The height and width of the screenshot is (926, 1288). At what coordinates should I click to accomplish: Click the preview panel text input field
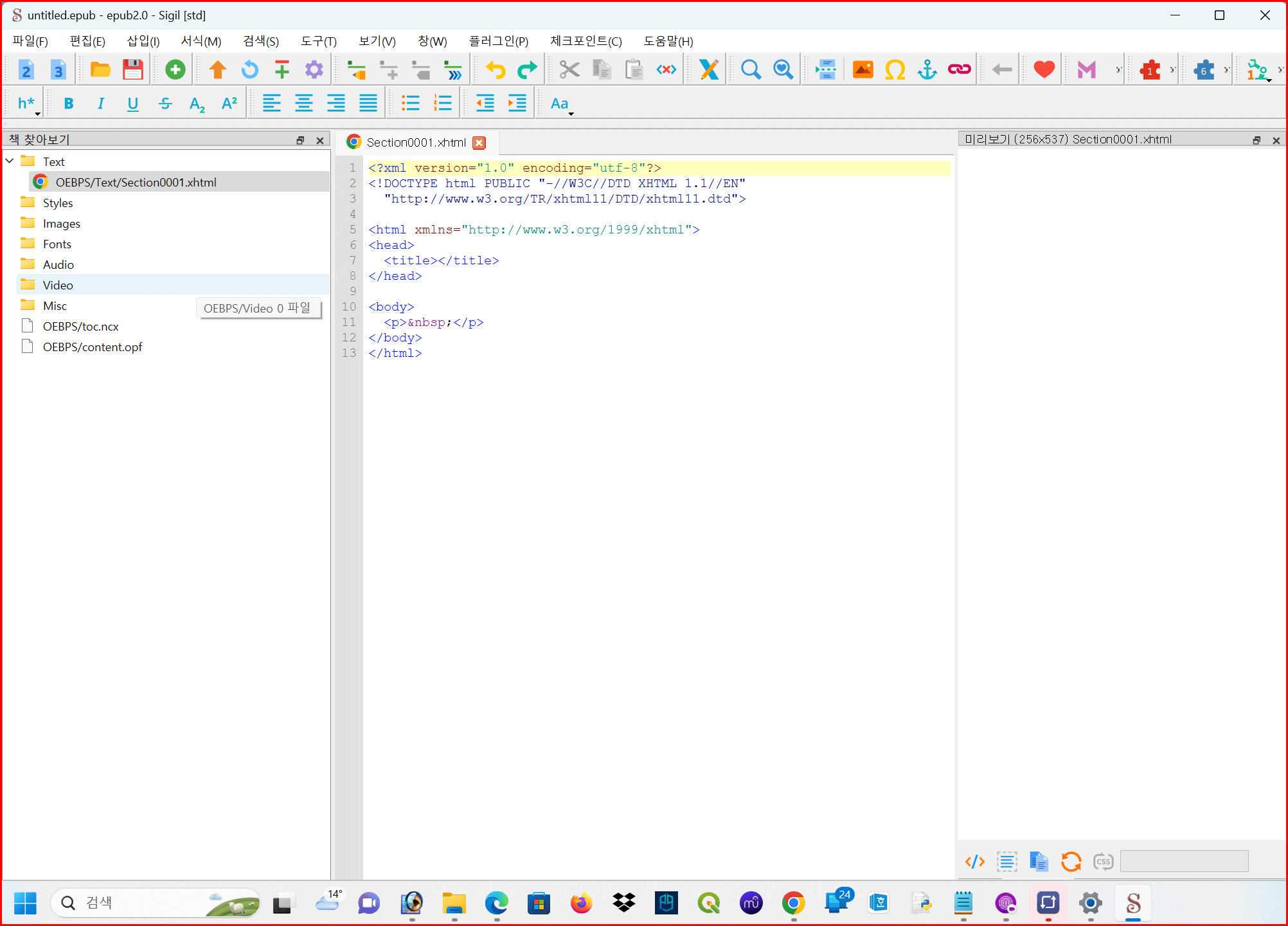click(x=1184, y=861)
